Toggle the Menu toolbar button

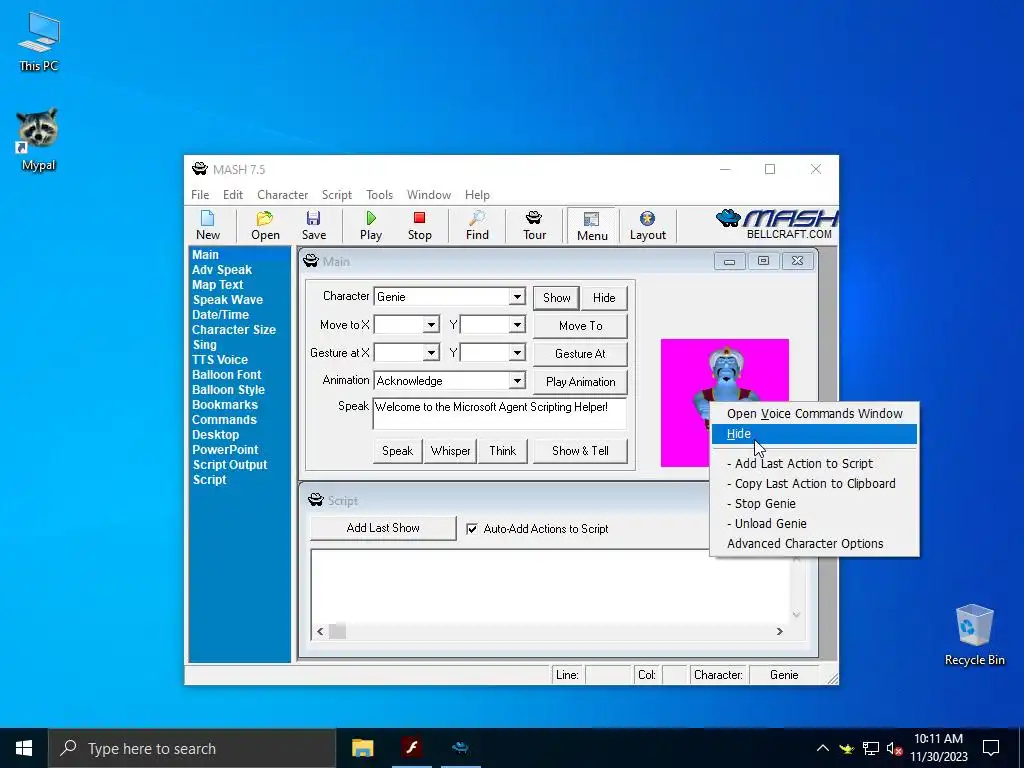point(592,226)
